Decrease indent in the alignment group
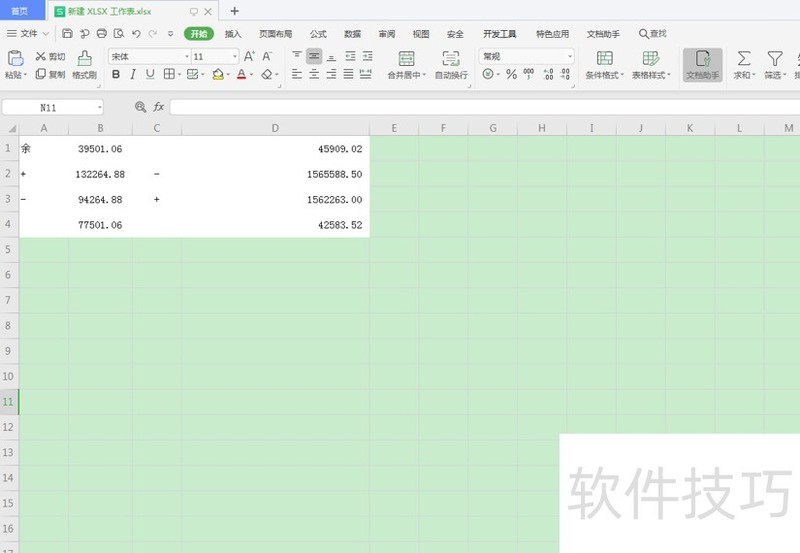The image size is (800, 553). [351, 56]
